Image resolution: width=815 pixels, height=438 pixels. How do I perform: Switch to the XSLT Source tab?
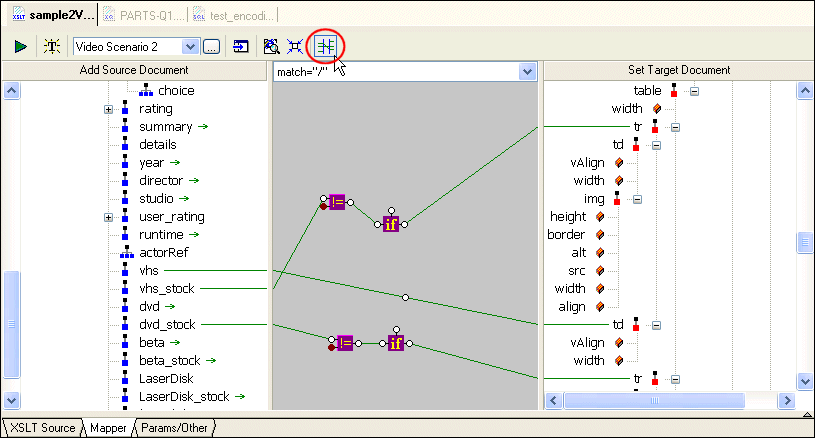43,428
